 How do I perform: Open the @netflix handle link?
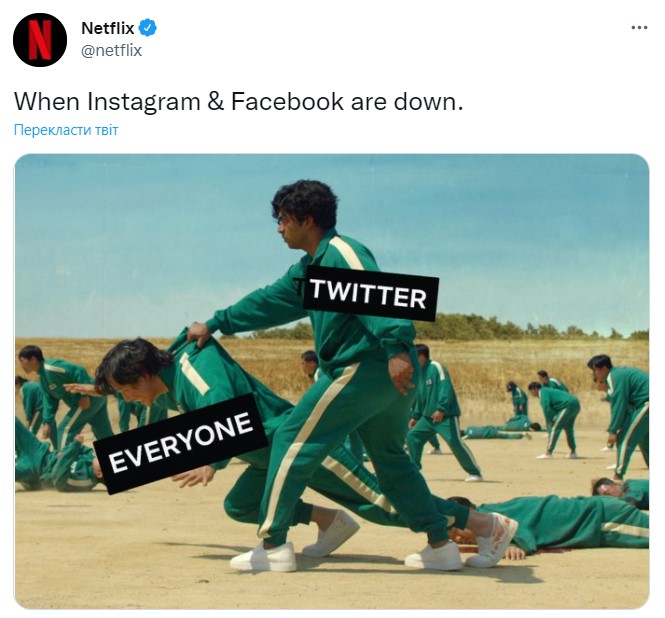[111, 50]
